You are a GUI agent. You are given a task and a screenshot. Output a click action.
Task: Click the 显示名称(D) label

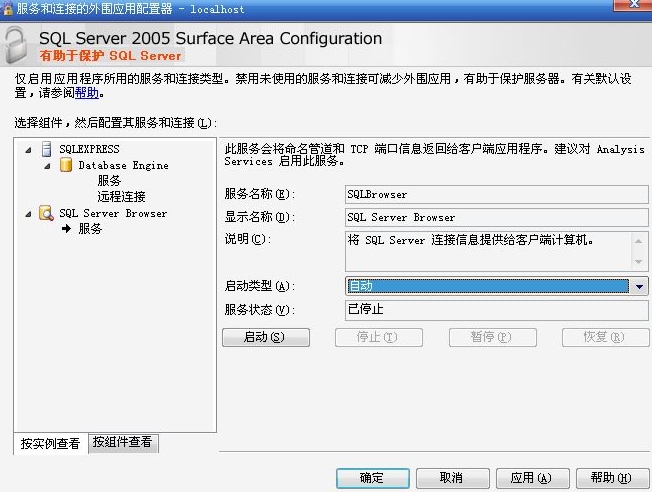point(260,217)
